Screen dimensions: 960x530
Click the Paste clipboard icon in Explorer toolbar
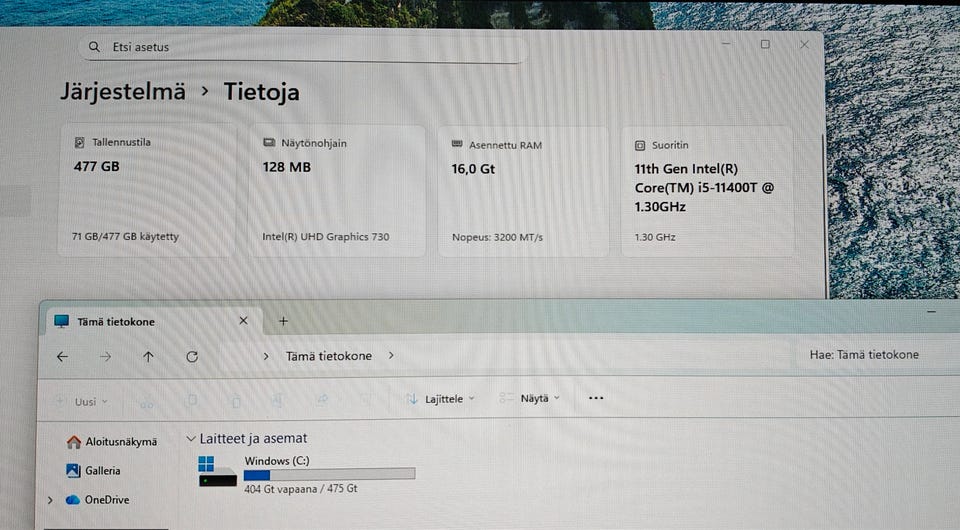(236, 401)
